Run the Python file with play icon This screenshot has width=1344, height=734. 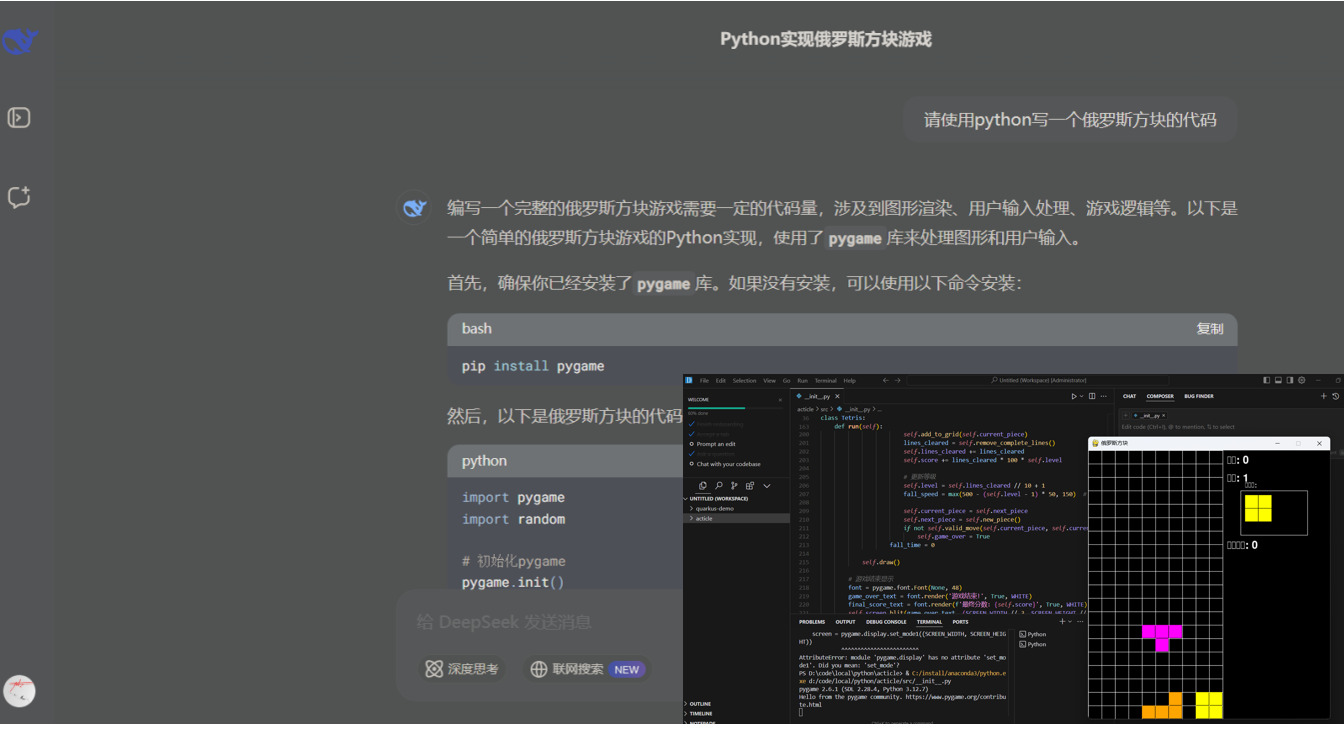tap(1074, 396)
